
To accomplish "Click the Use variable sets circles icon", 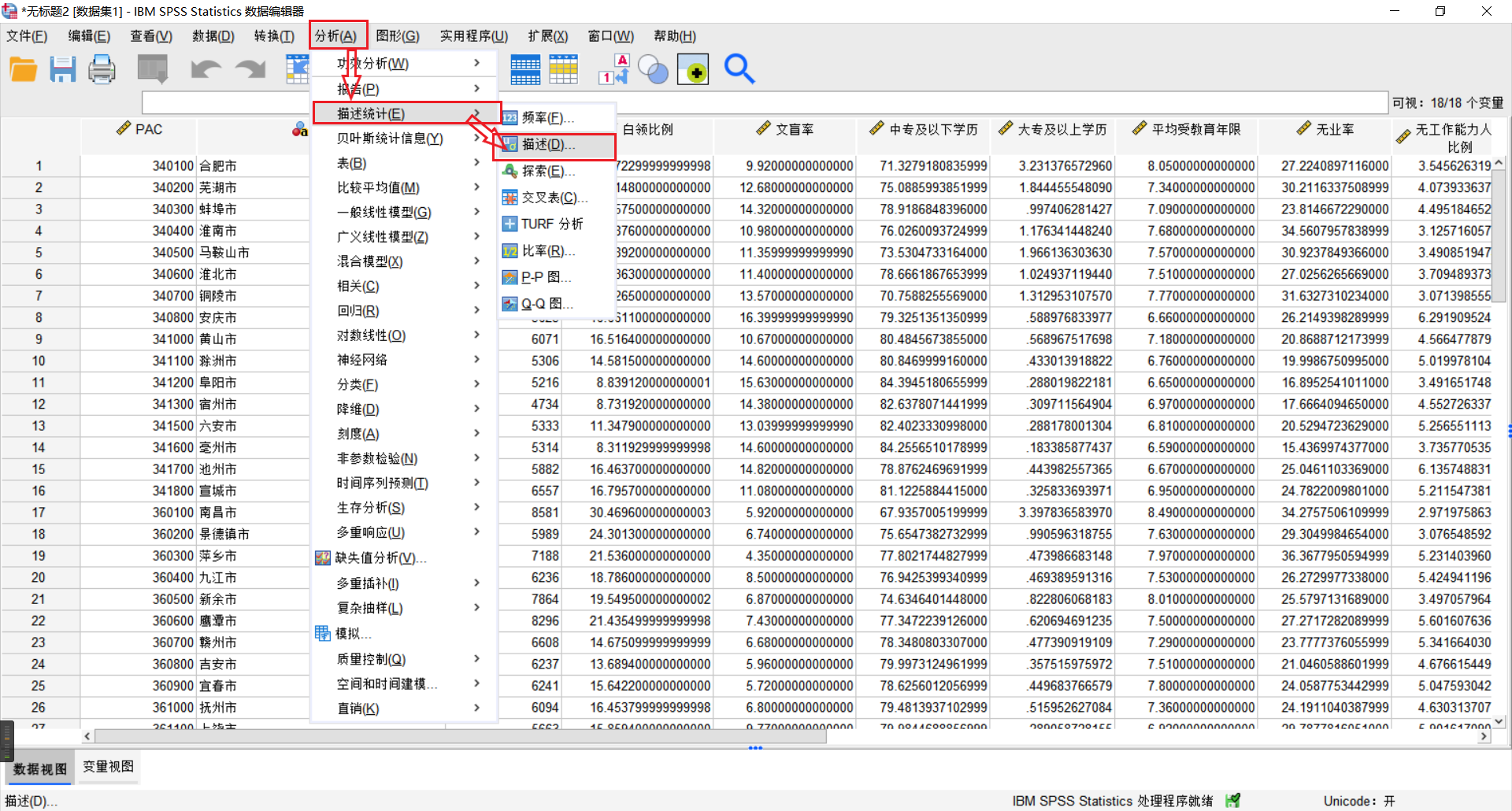I will 653,69.
